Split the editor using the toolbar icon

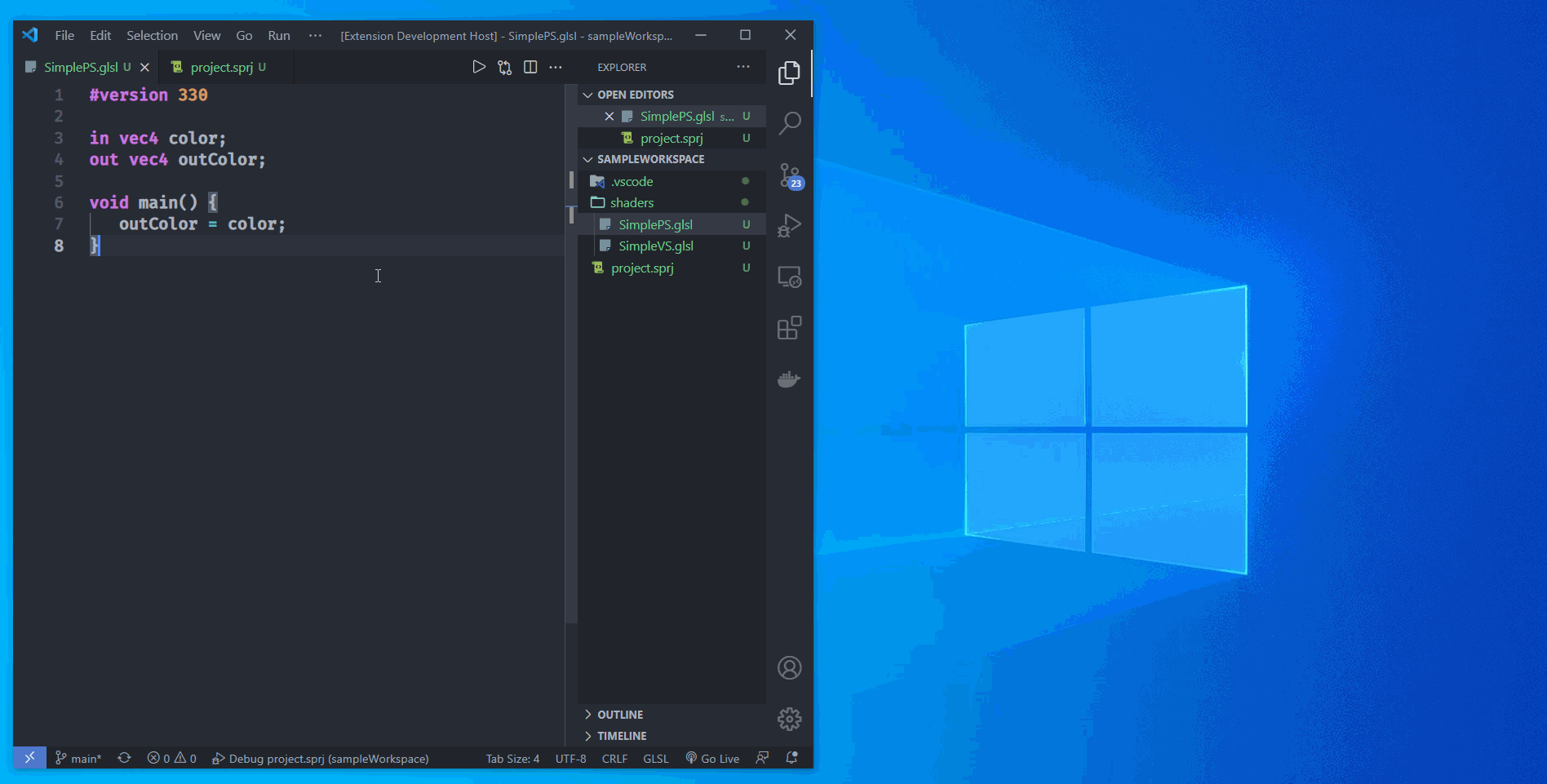tap(530, 67)
